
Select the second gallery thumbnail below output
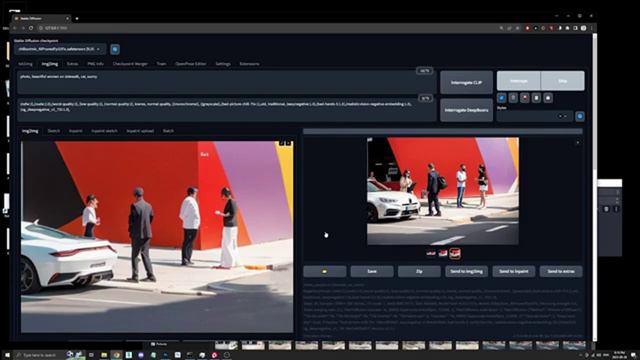click(442, 253)
